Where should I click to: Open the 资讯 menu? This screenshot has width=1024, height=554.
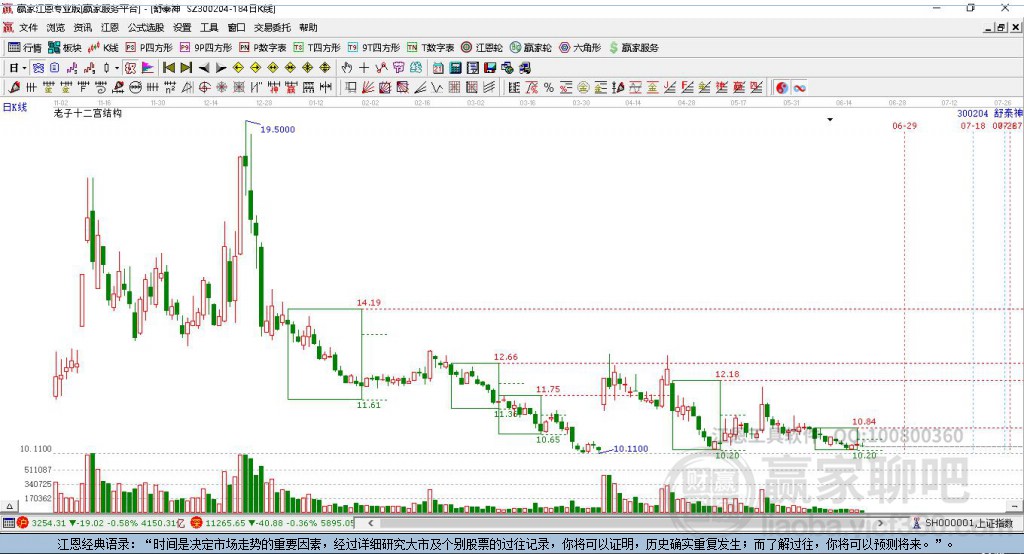[82, 27]
